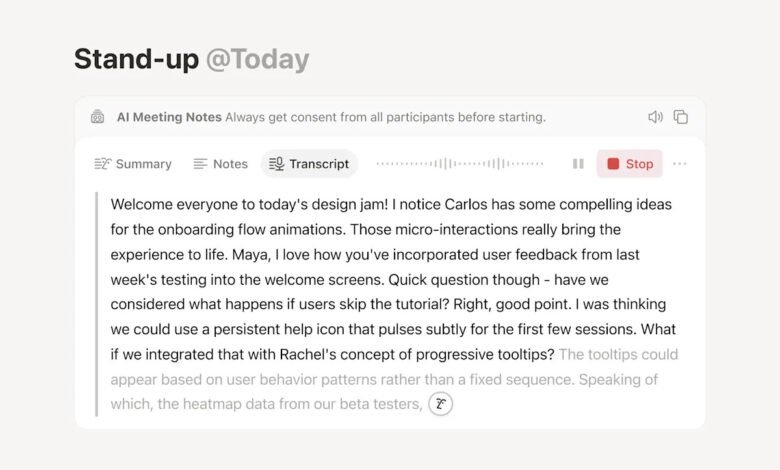Click the "AI Meeting Notes" bold label

coord(169,117)
